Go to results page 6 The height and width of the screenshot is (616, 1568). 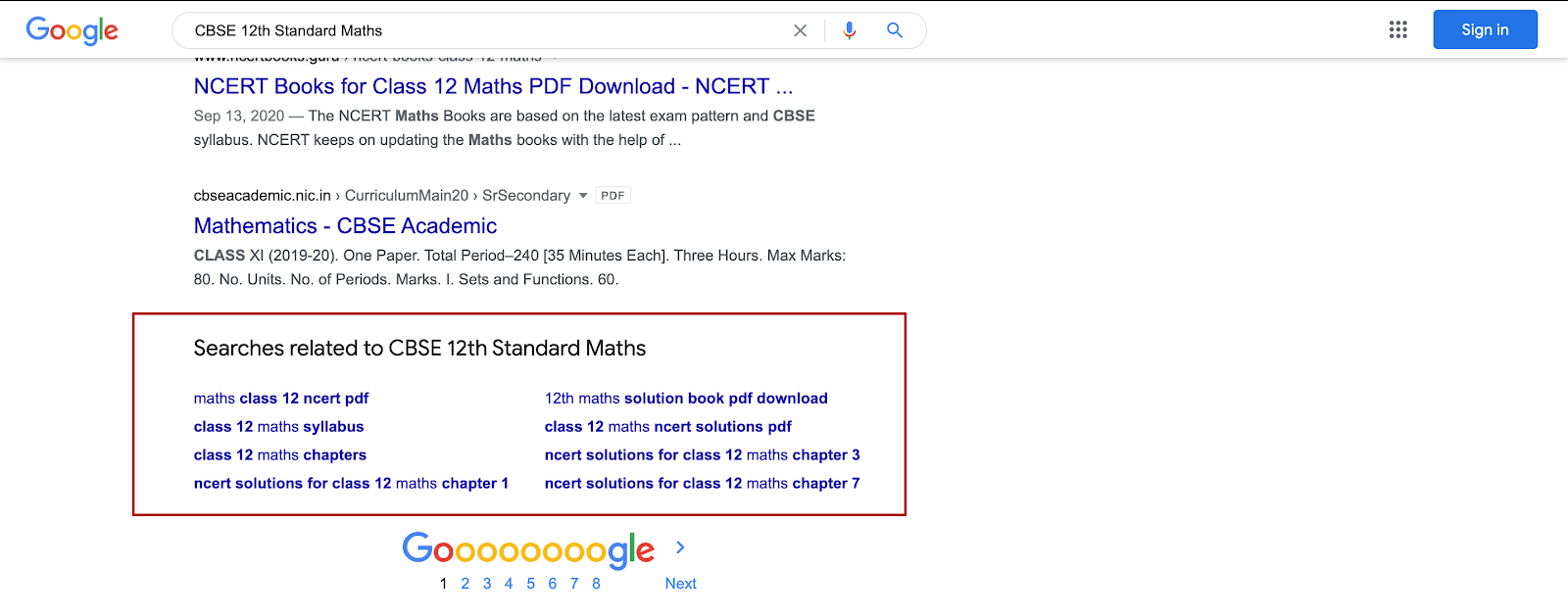pyautogui.click(x=553, y=584)
